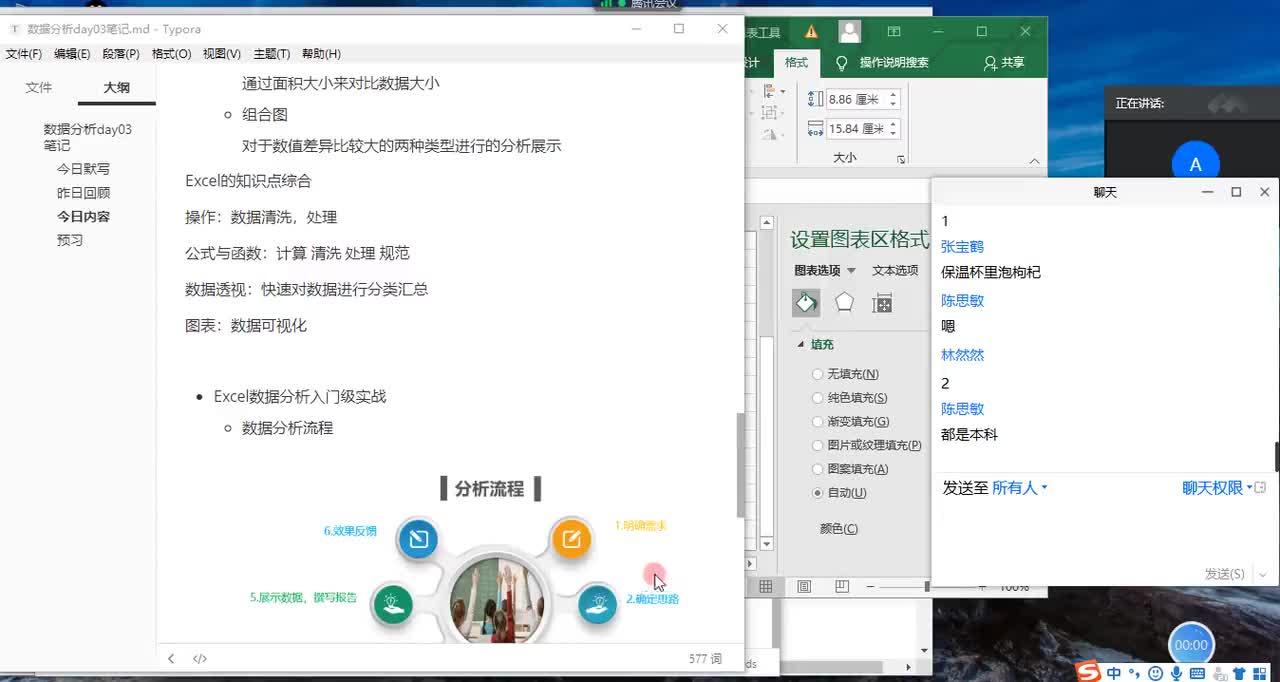Open Typora Paragraph menu 段落(P)

click(121, 54)
